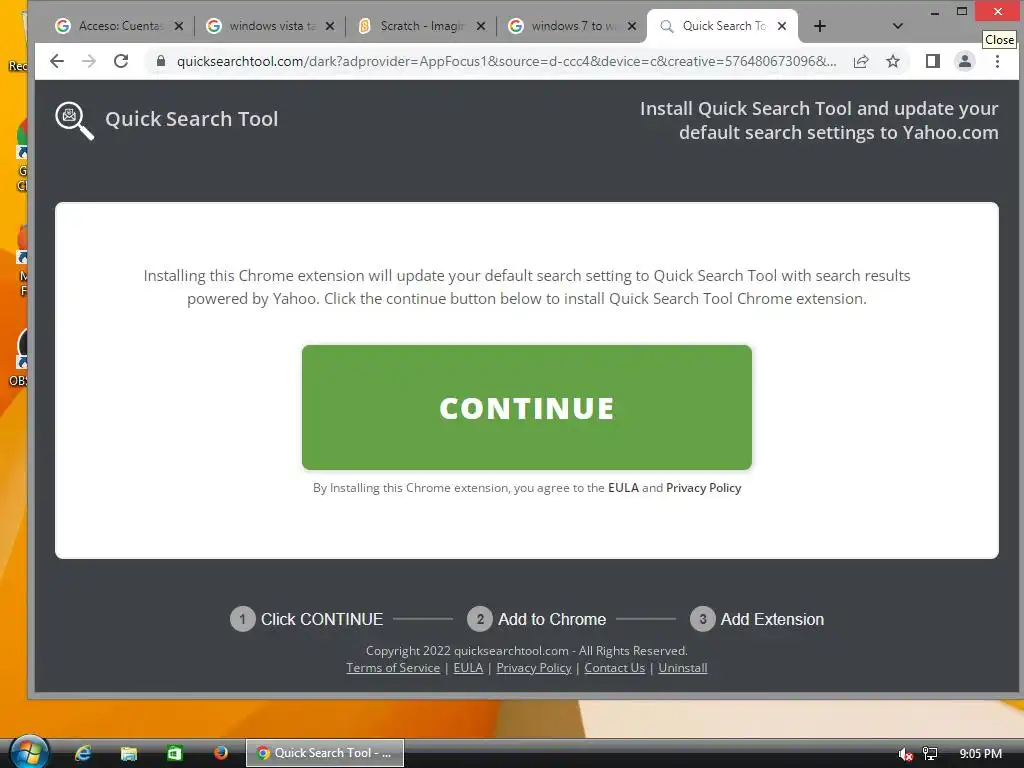Share this page using the share icon
The height and width of the screenshot is (768, 1024).
(x=861, y=61)
